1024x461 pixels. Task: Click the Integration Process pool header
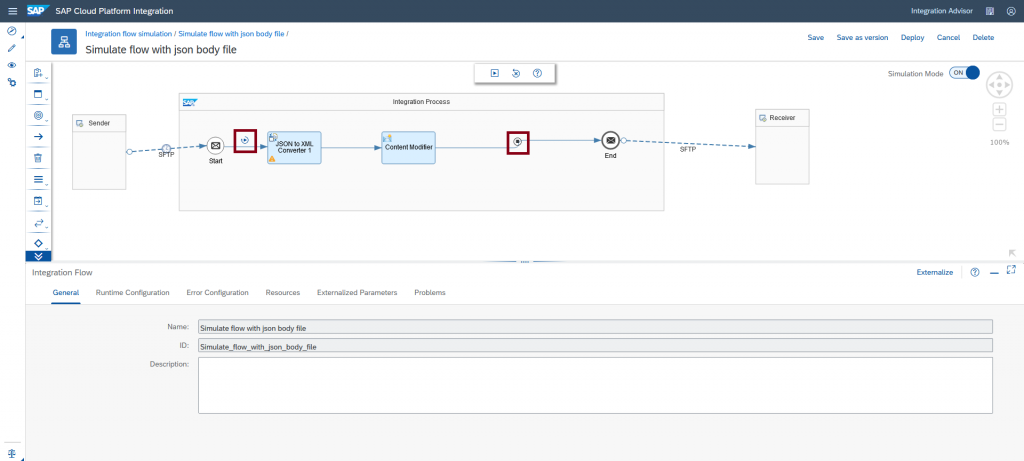click(421, 102)
